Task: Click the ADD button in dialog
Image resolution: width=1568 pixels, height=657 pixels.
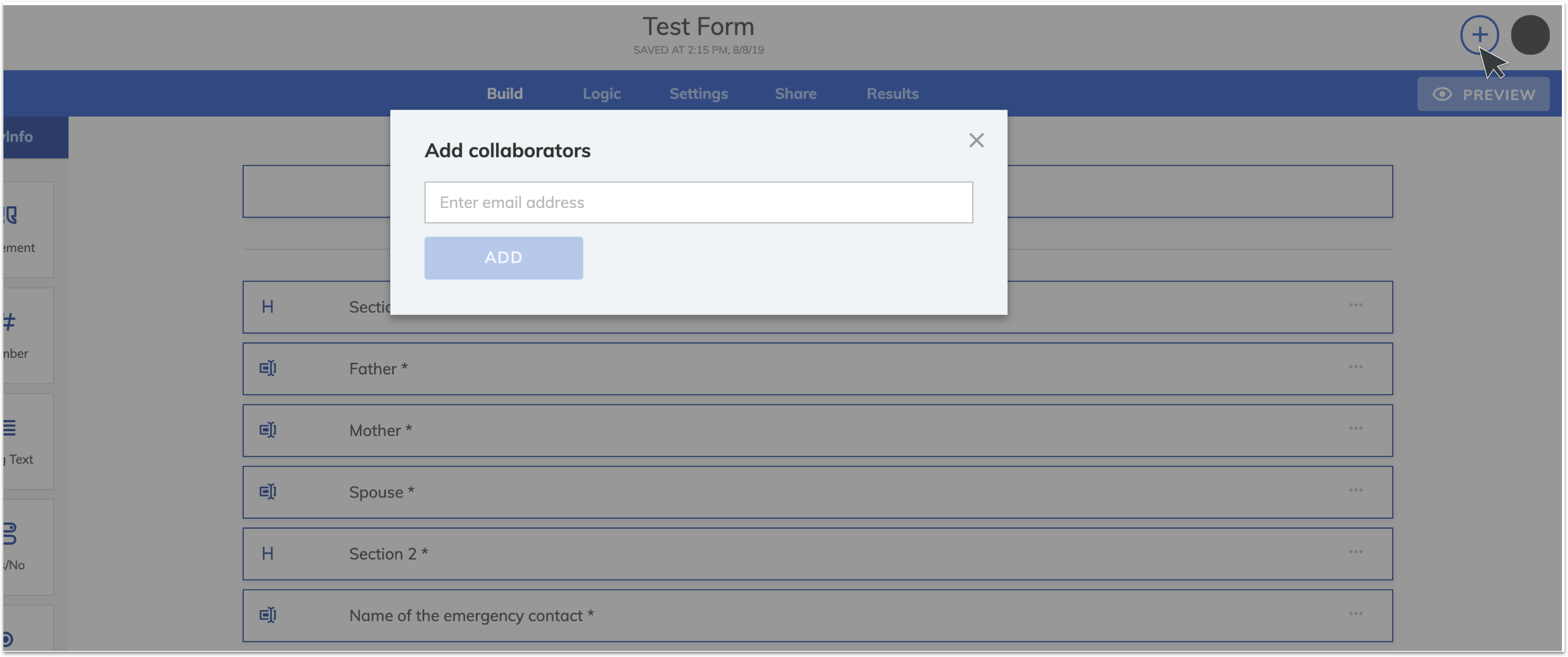Action: click(503, 258)
